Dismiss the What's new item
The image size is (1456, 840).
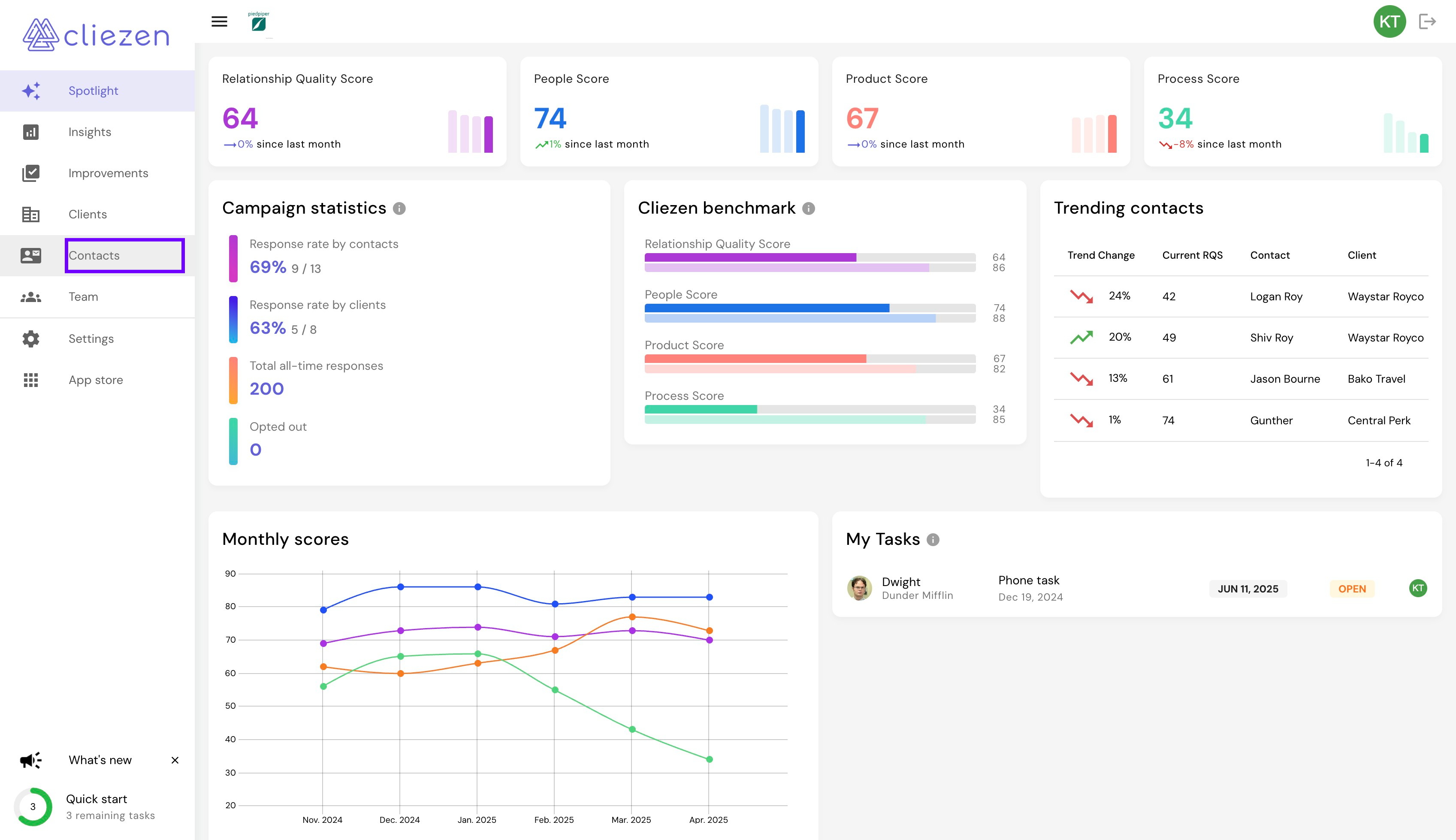coord(175,760)
